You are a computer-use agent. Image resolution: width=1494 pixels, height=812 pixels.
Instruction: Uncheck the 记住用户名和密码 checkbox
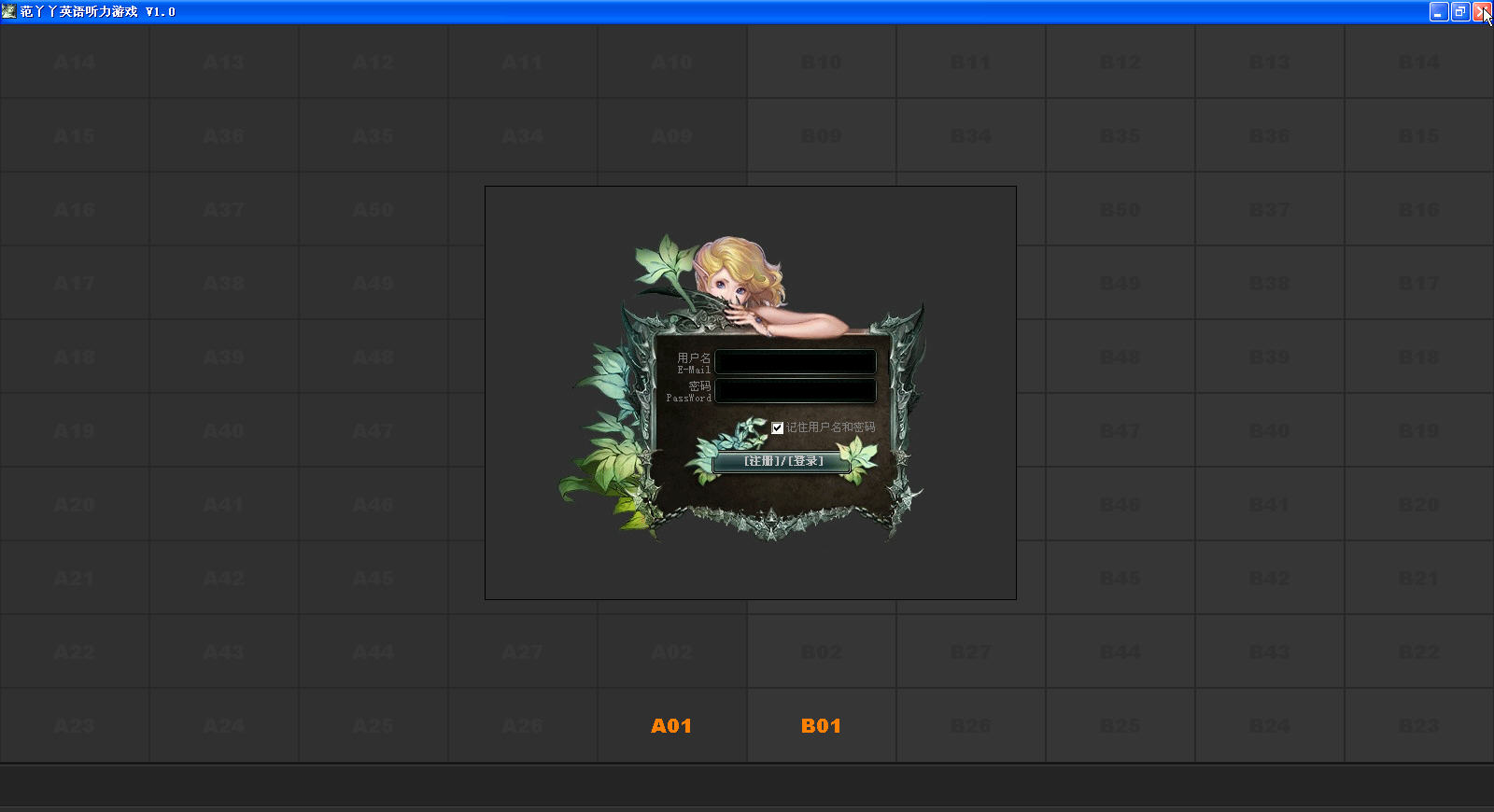click(777, 427)
